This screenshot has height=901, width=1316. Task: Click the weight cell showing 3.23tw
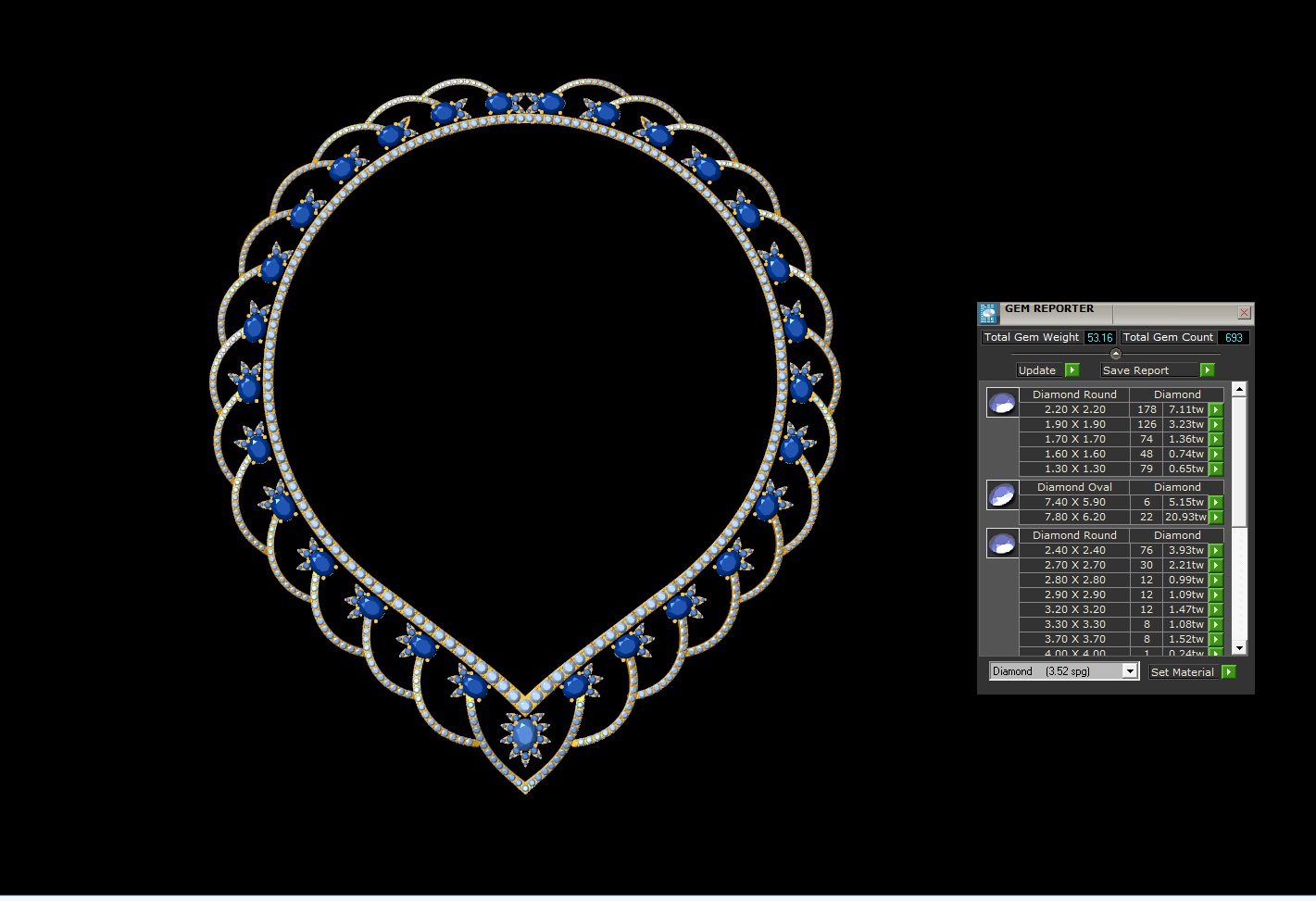(1186, 424)
